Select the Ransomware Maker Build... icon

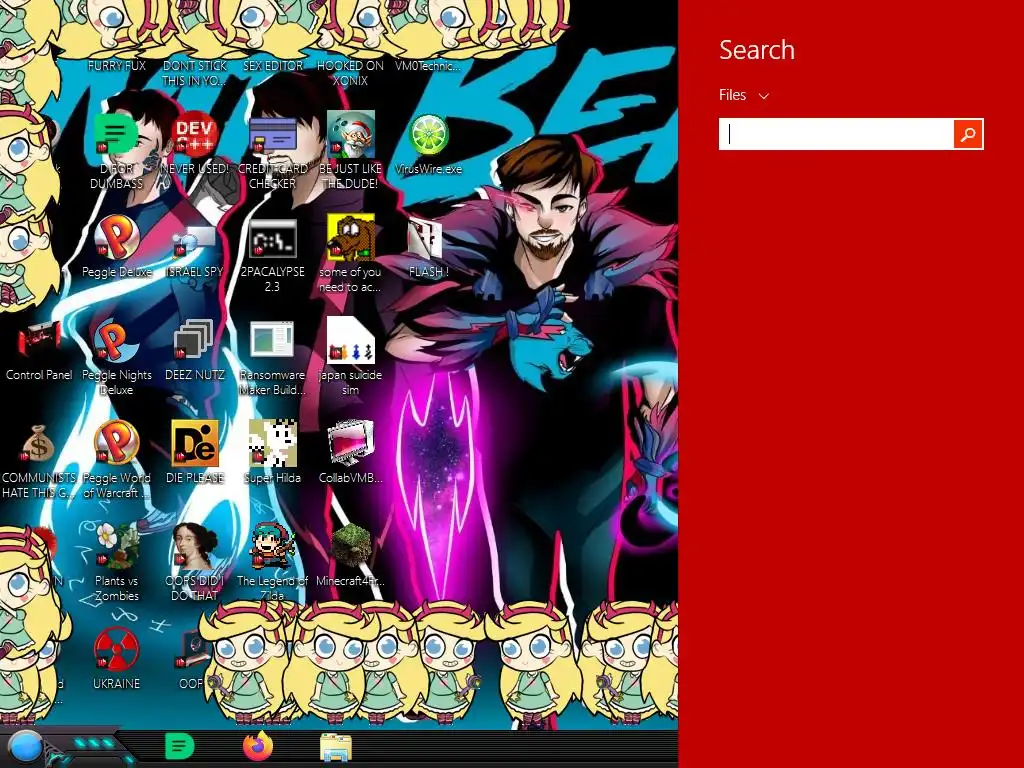coord(272,340)
